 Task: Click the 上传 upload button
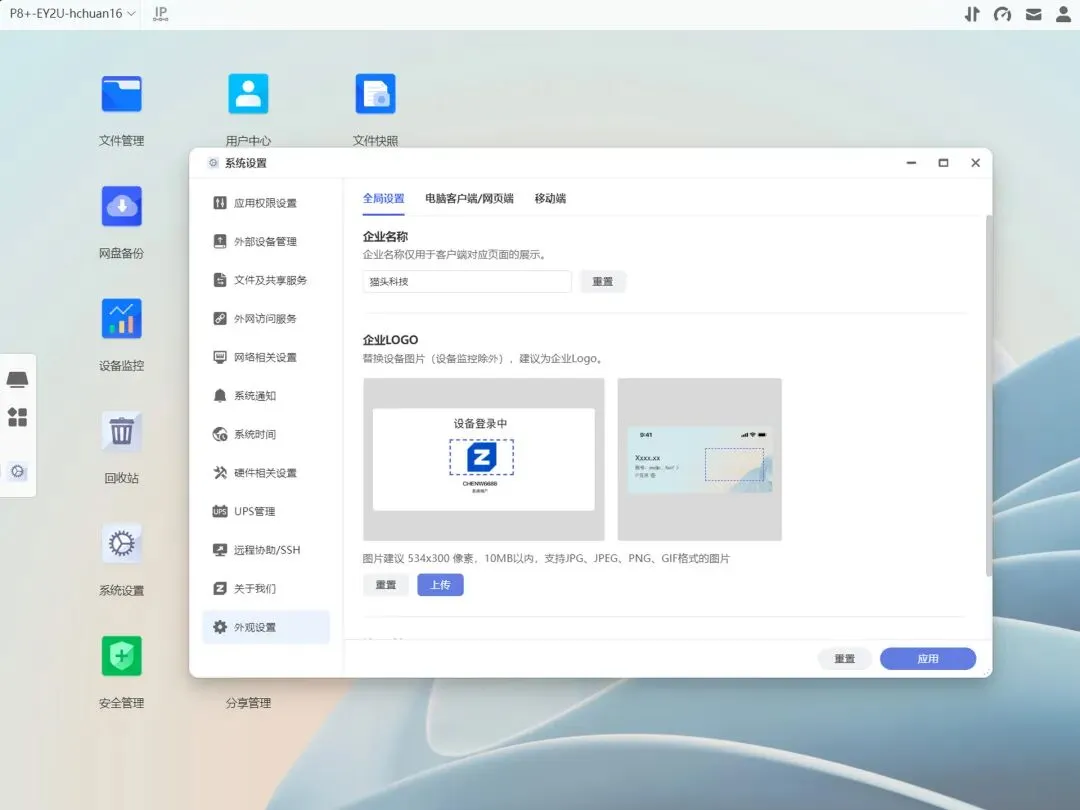pyautogui.click(x=440, y=585)
